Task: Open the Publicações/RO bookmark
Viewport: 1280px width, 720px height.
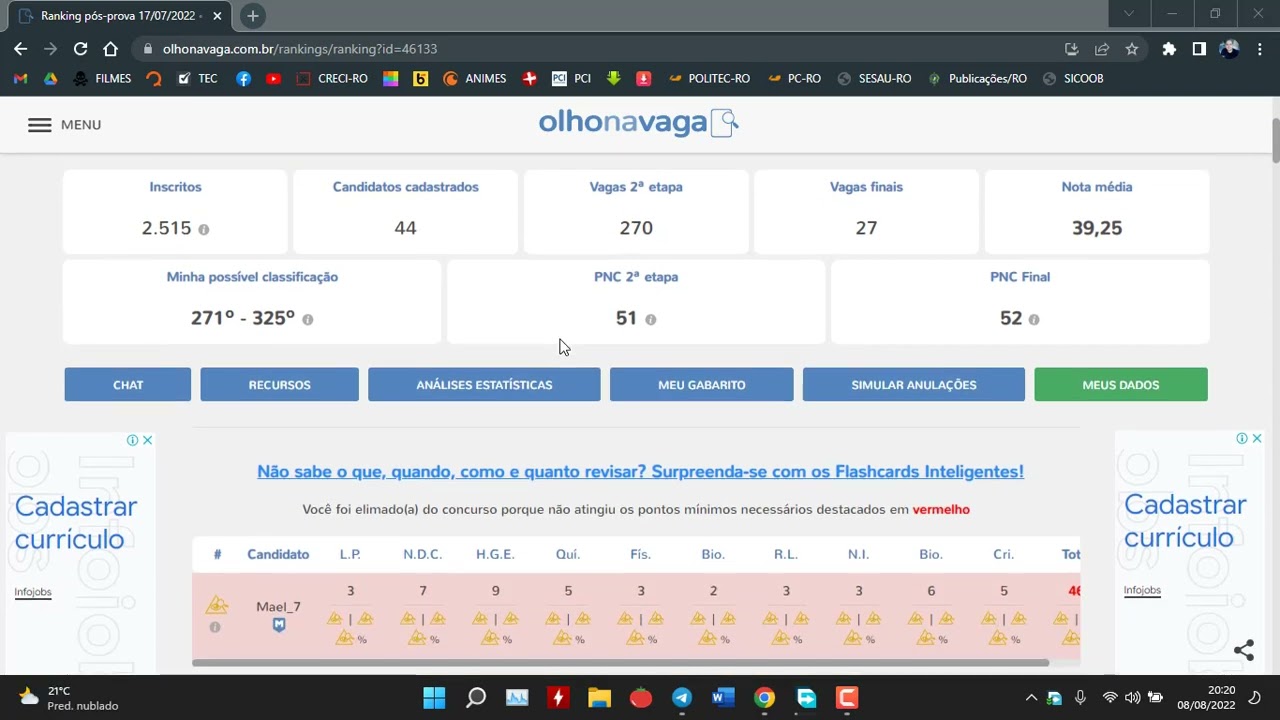Action: 977,78
